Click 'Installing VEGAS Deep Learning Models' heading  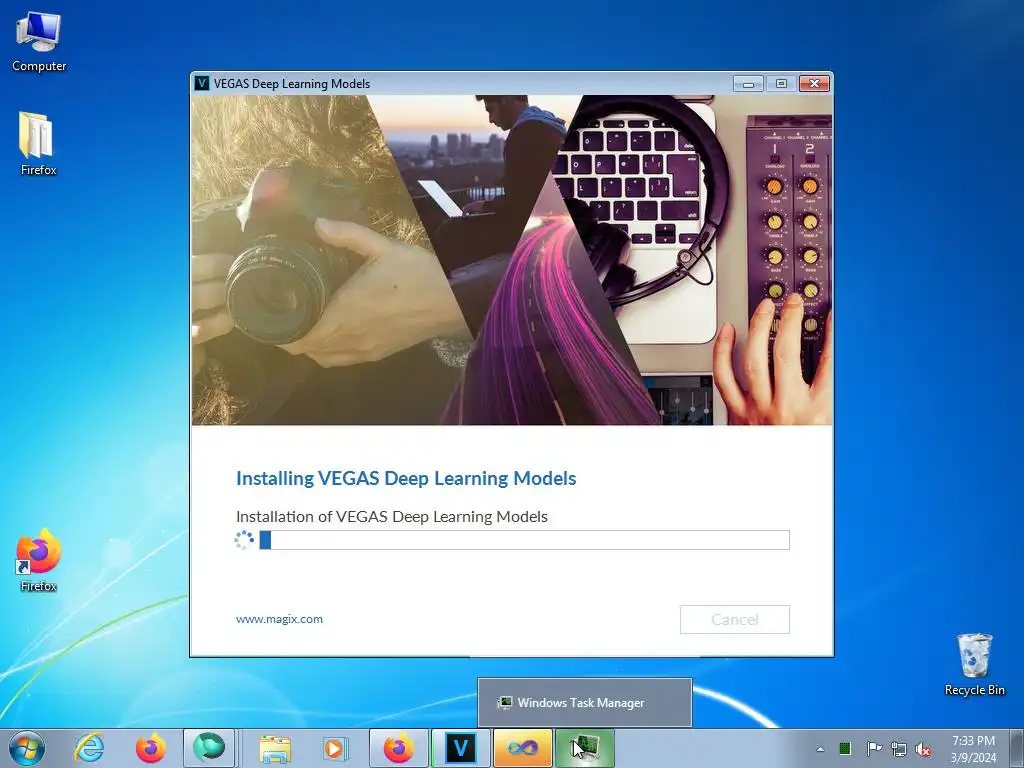pos(406,478)
